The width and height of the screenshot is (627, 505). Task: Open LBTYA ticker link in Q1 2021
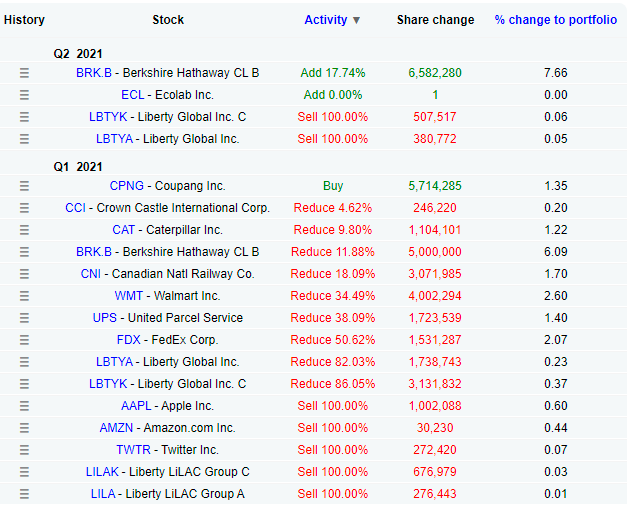[114, 362]
